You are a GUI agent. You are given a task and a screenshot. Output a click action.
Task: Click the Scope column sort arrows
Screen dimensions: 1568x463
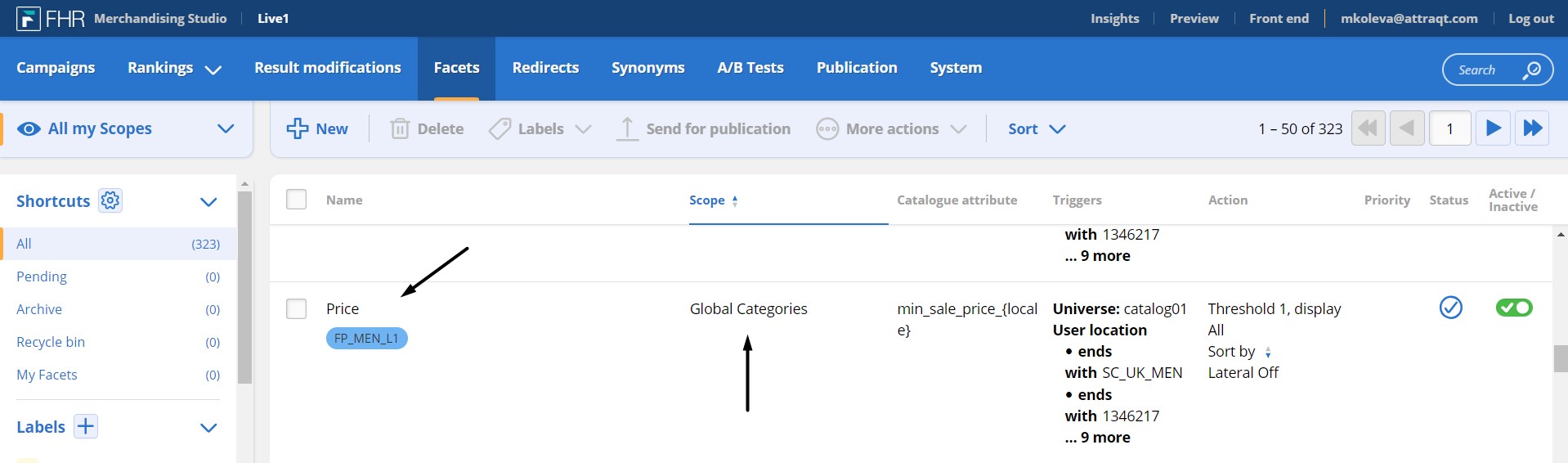click(x=735, y=200)
